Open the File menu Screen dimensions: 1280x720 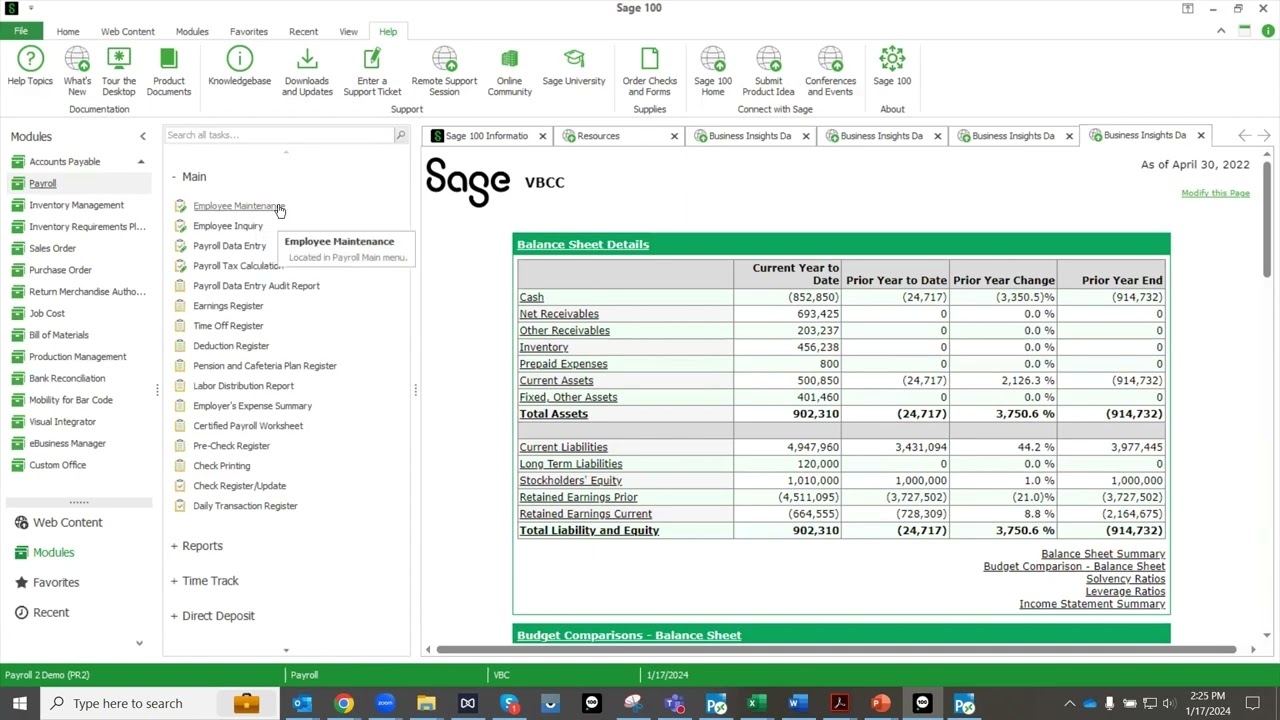[20, 31]
